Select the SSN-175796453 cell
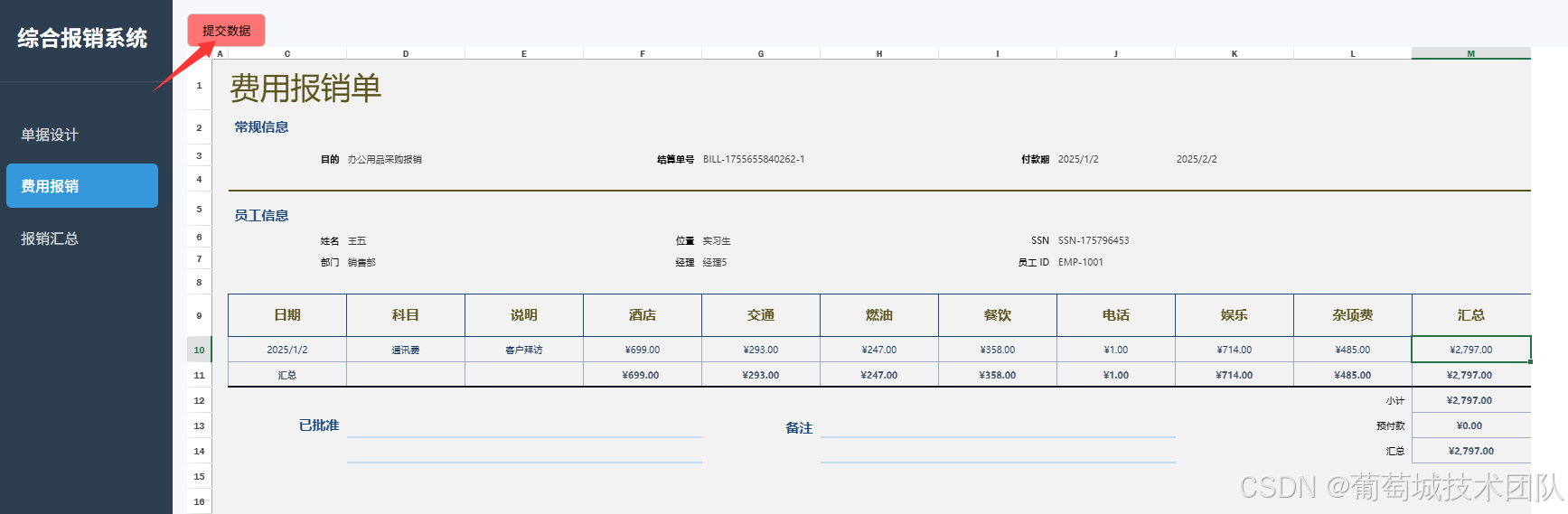 [1094, 241]
